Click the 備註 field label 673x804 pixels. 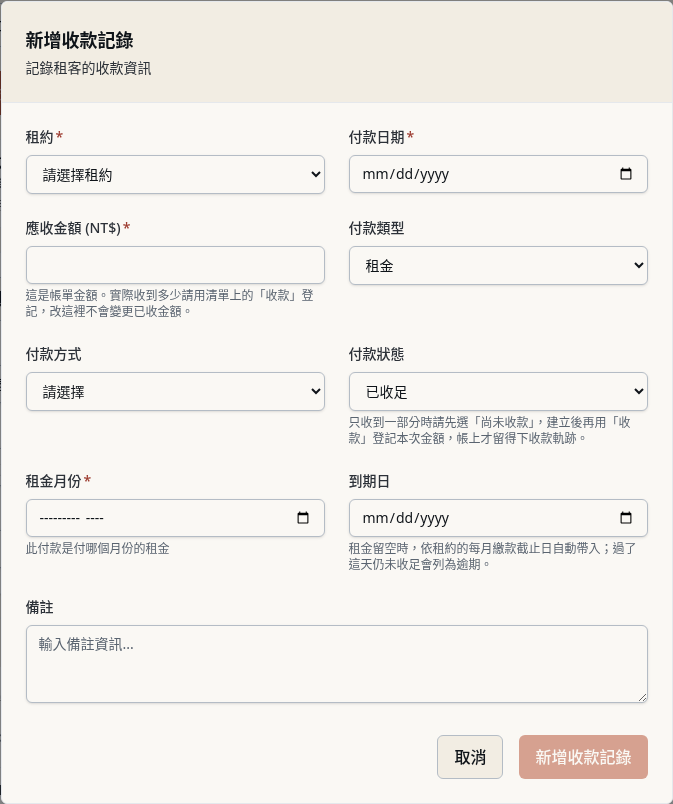[39, 607]
